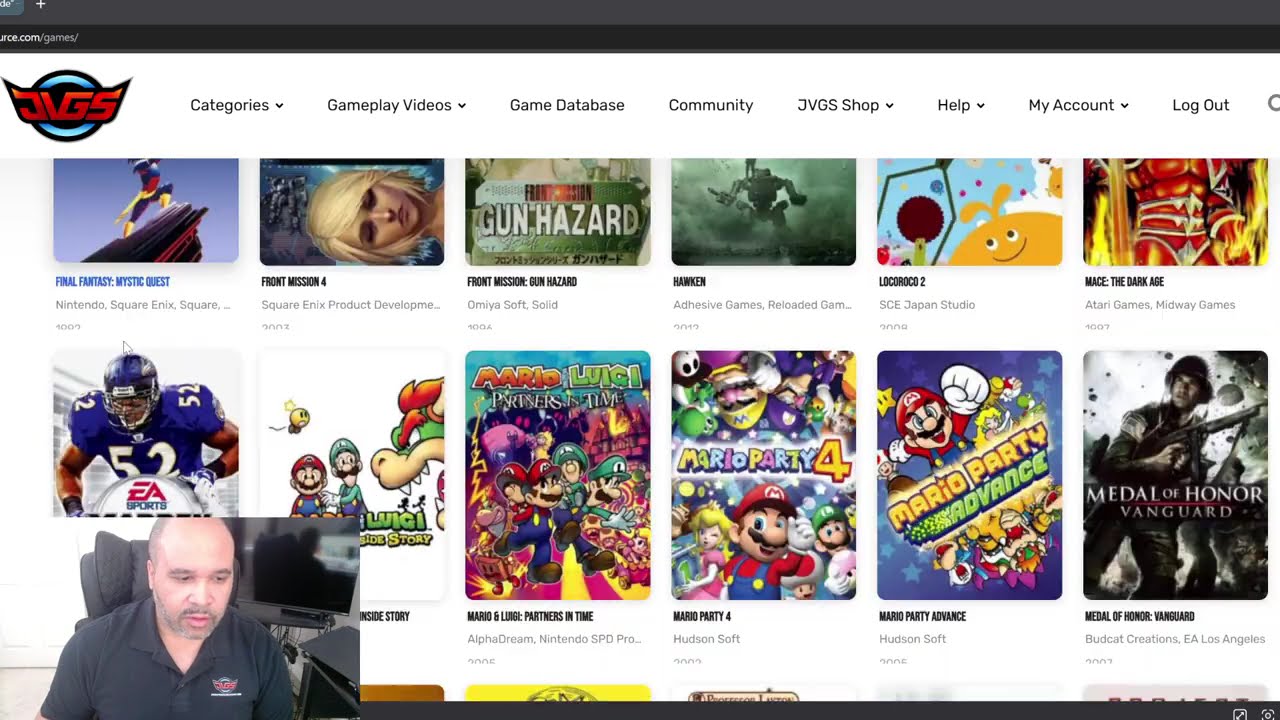The image size is (1280, 720).
Task: Click the Gun Hazard cover image
Action: click(558, 211)
